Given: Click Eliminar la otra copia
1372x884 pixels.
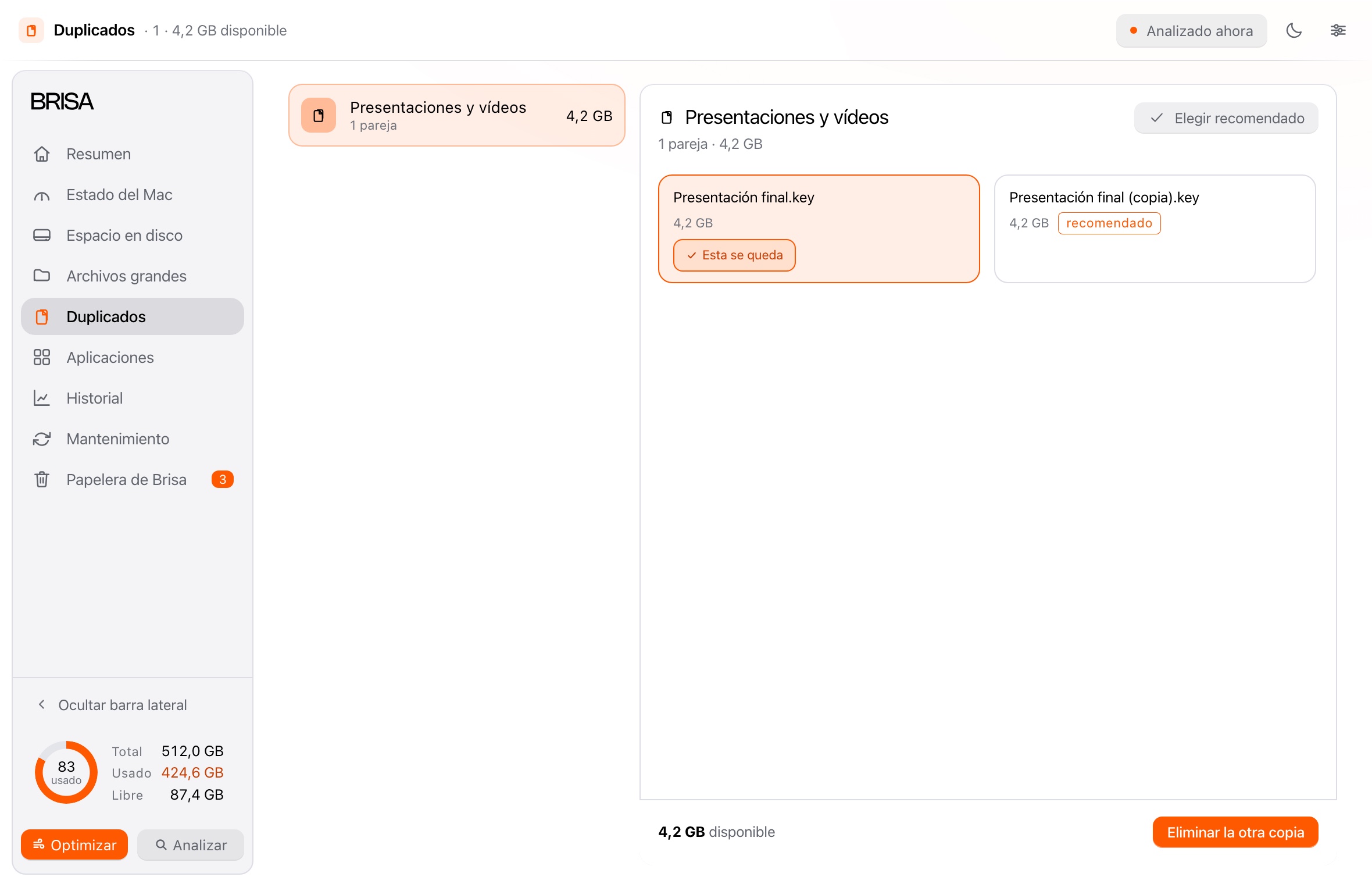Looking at the screenshot, I should pos(1235,832).
